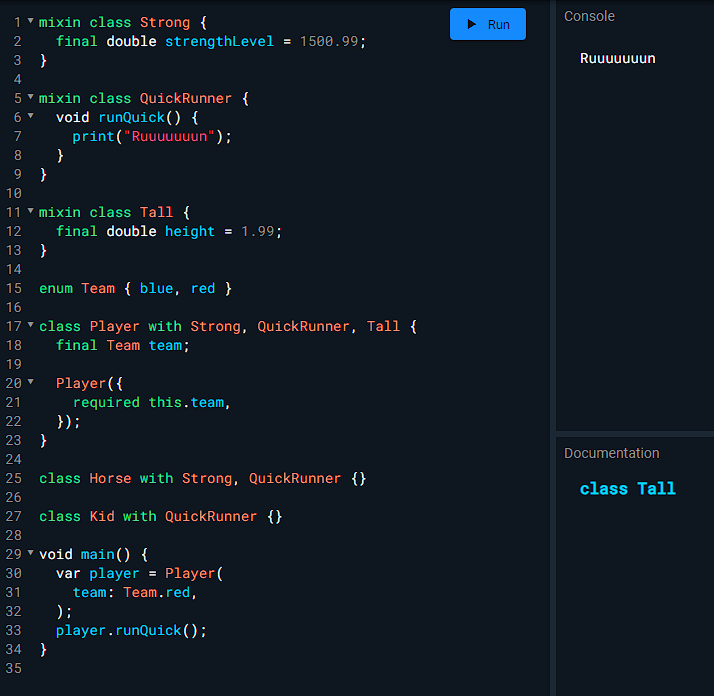Collapse the Player class fold arrow
Image resolution: width=714 pixels, height=696 pixels.
pos(31,325)
